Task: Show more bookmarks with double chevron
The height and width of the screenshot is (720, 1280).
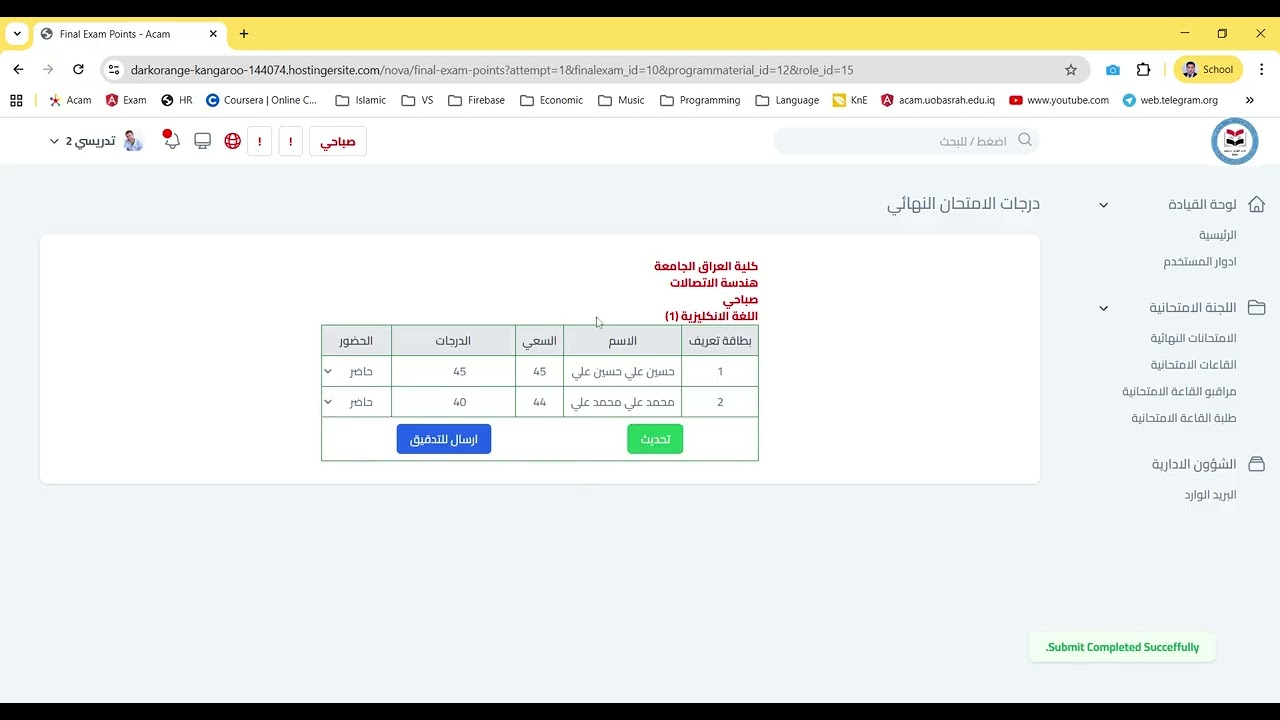Action: click(1249, 100)
